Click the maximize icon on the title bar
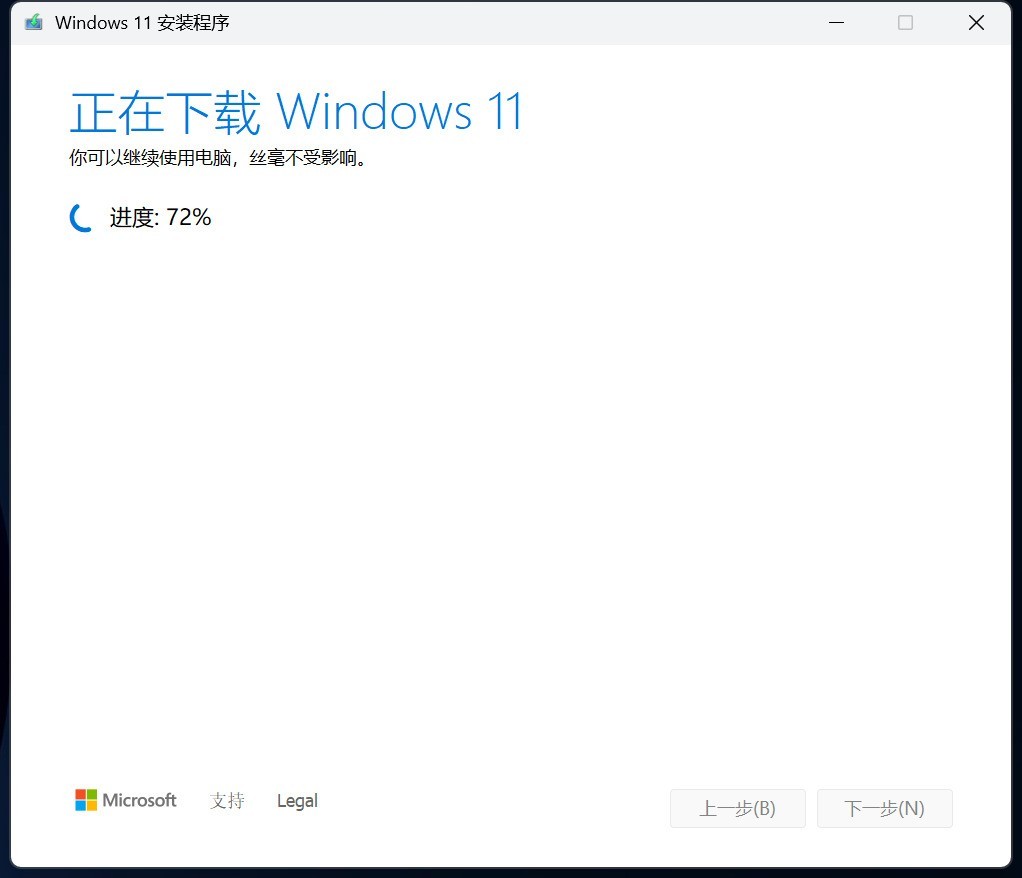 (906, 22)
